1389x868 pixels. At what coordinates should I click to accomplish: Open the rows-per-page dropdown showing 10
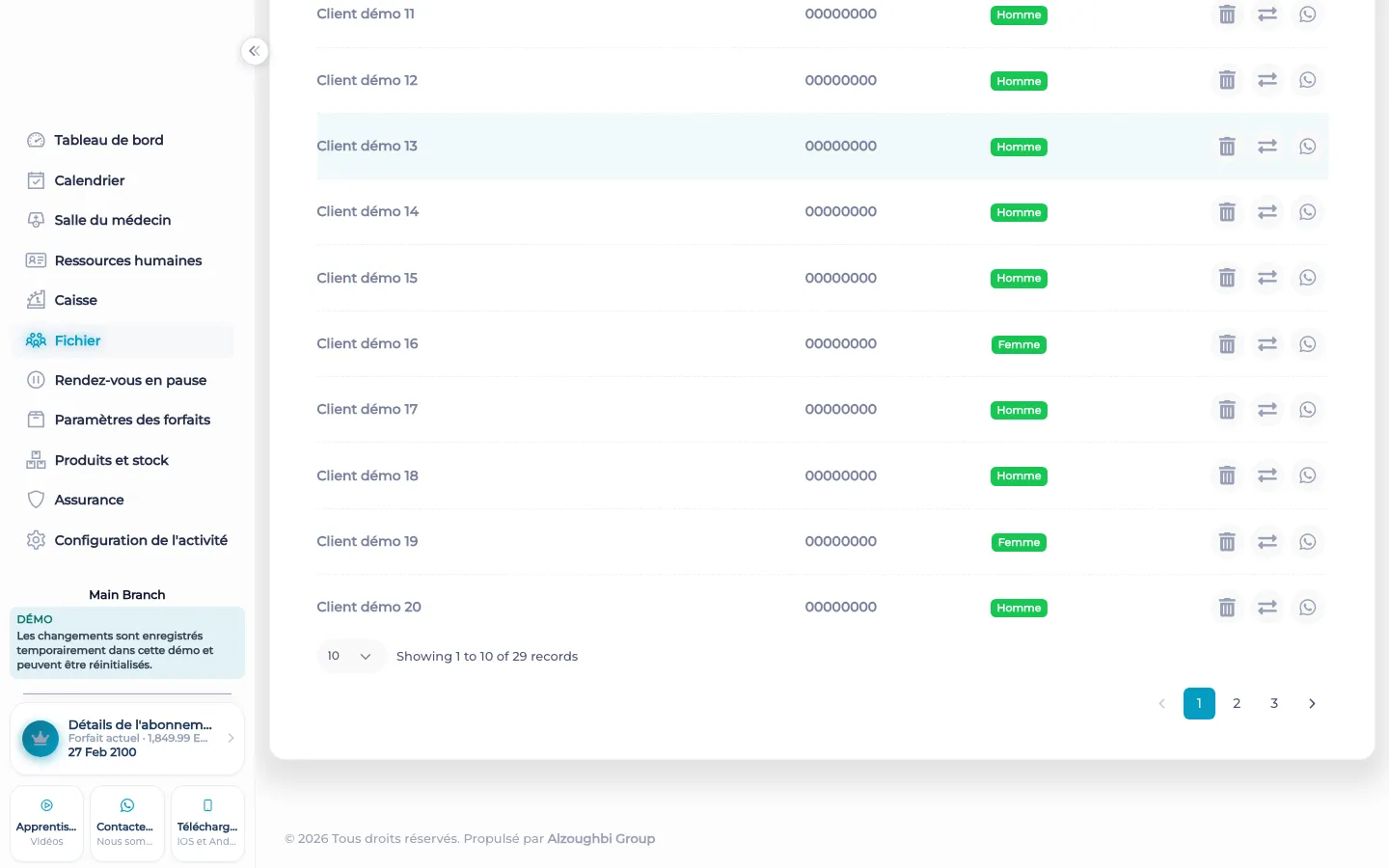point(351,656)
